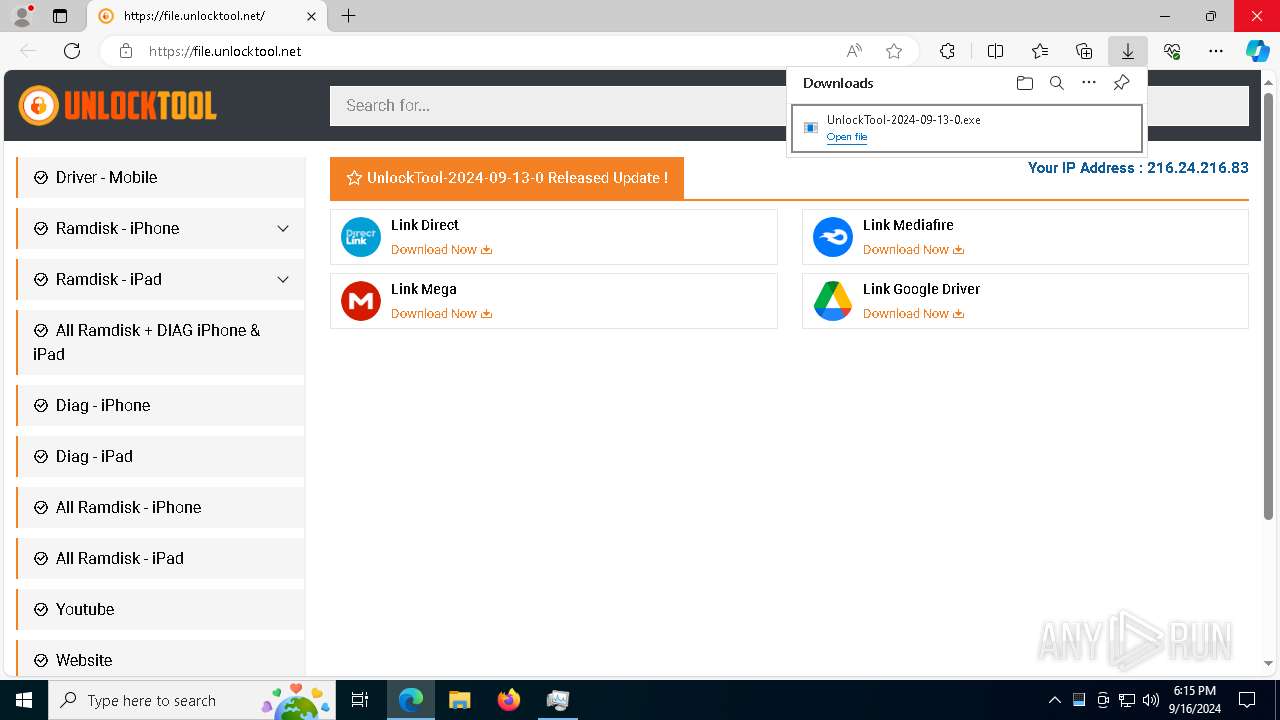Close the file.unlocktool.net tab
The image size is (1280, 720).
coord(311,16)
